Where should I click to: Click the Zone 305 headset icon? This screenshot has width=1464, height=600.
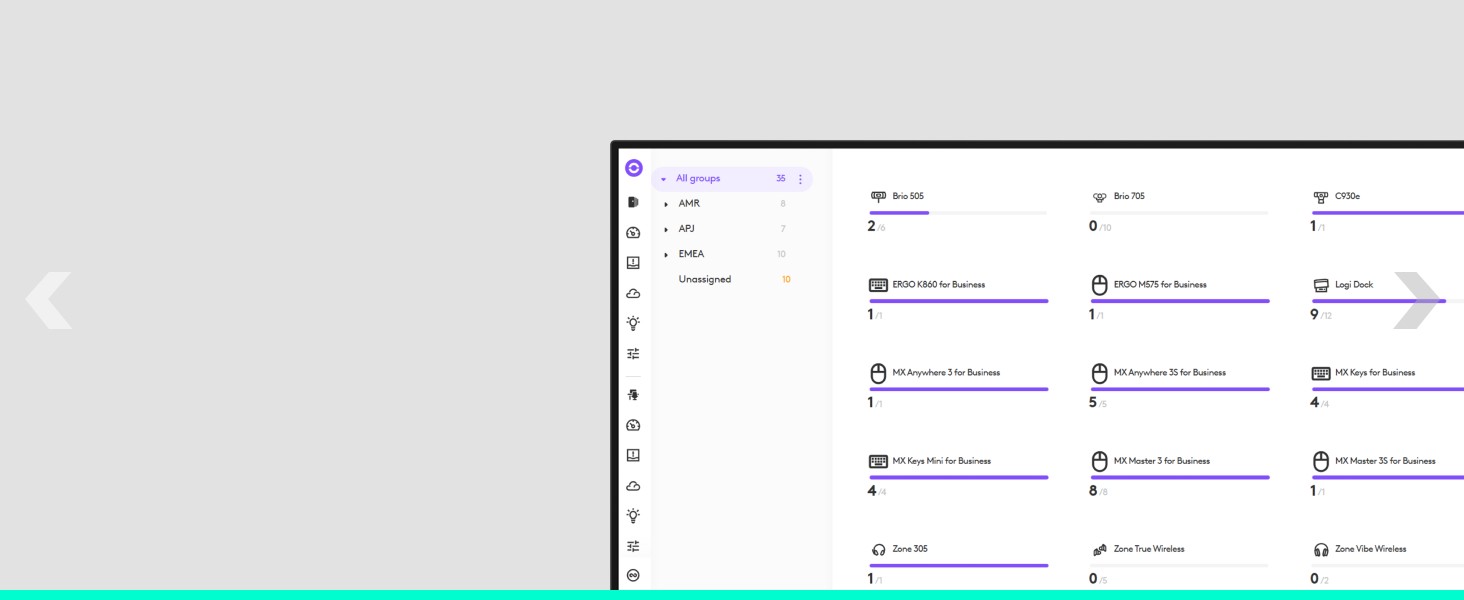pyautogui.click(x=879, y=549)
